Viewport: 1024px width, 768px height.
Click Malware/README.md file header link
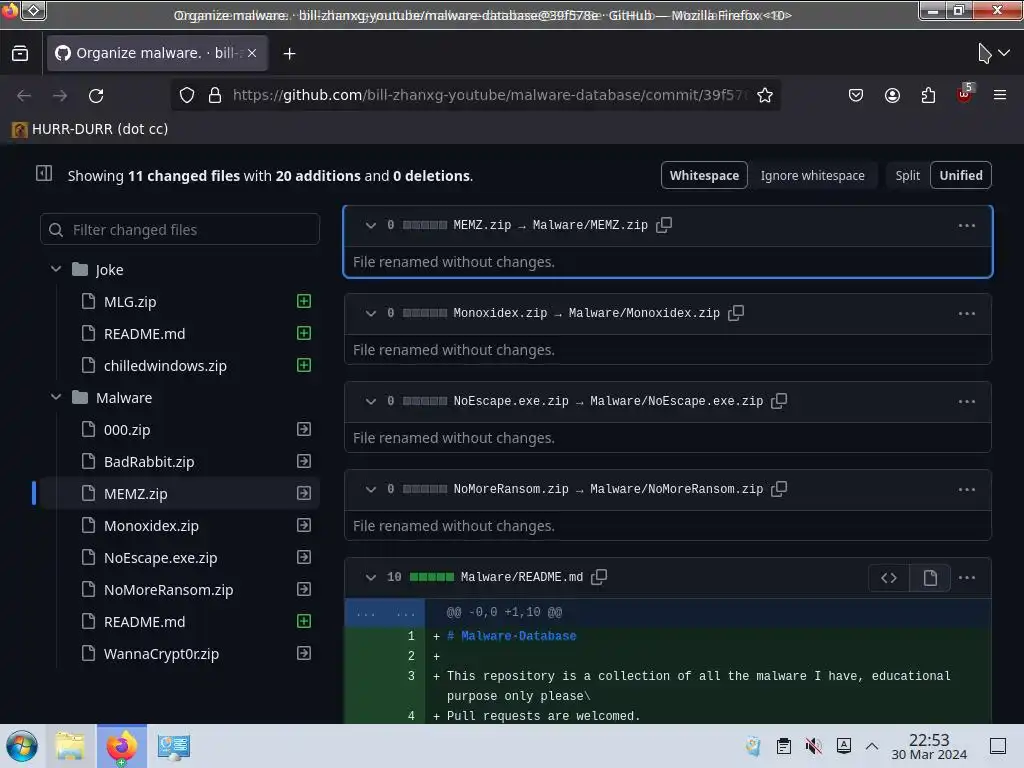pyautogui.click(x=522, y=577)
